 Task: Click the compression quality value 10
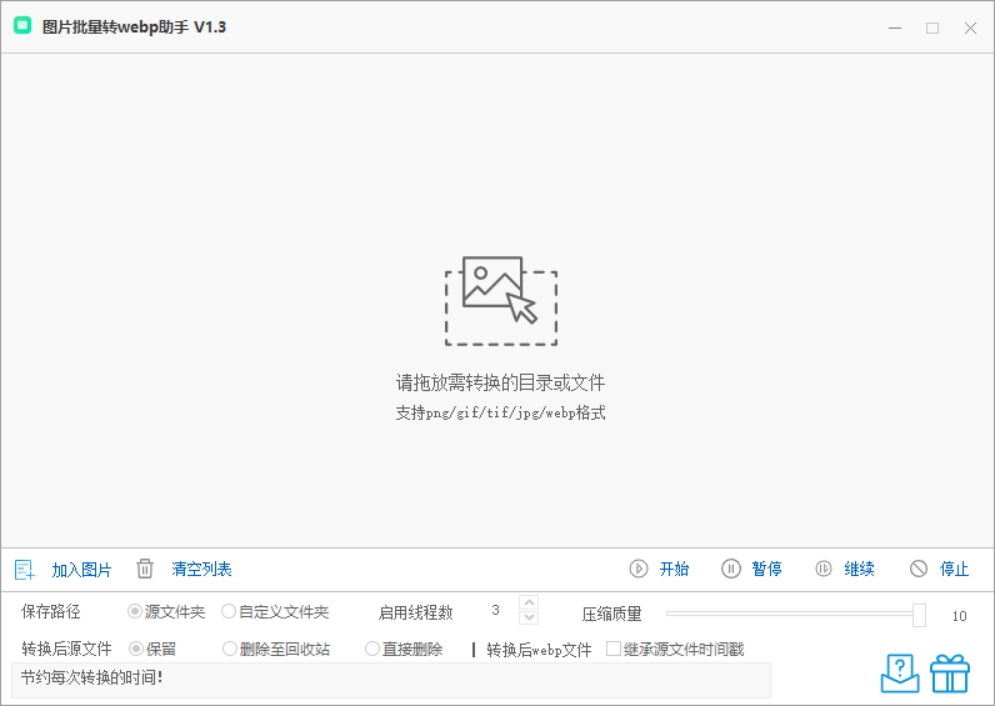[x=959, y=616]
